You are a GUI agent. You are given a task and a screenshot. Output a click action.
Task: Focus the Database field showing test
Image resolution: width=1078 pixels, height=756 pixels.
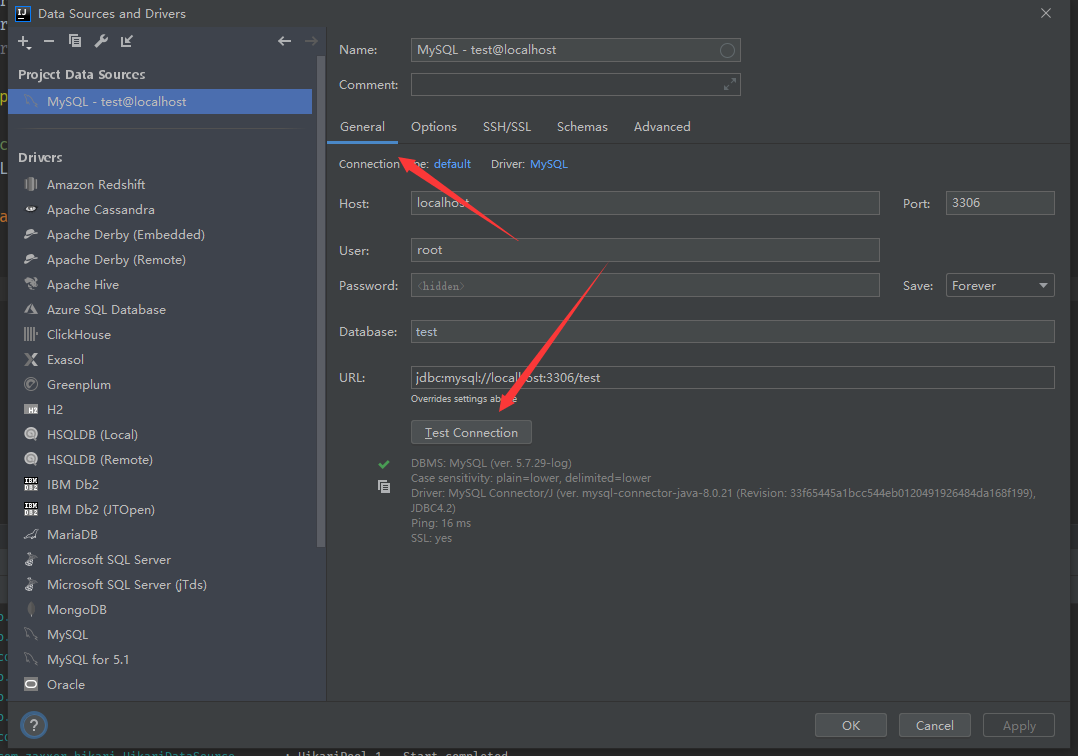coord(732,332)
